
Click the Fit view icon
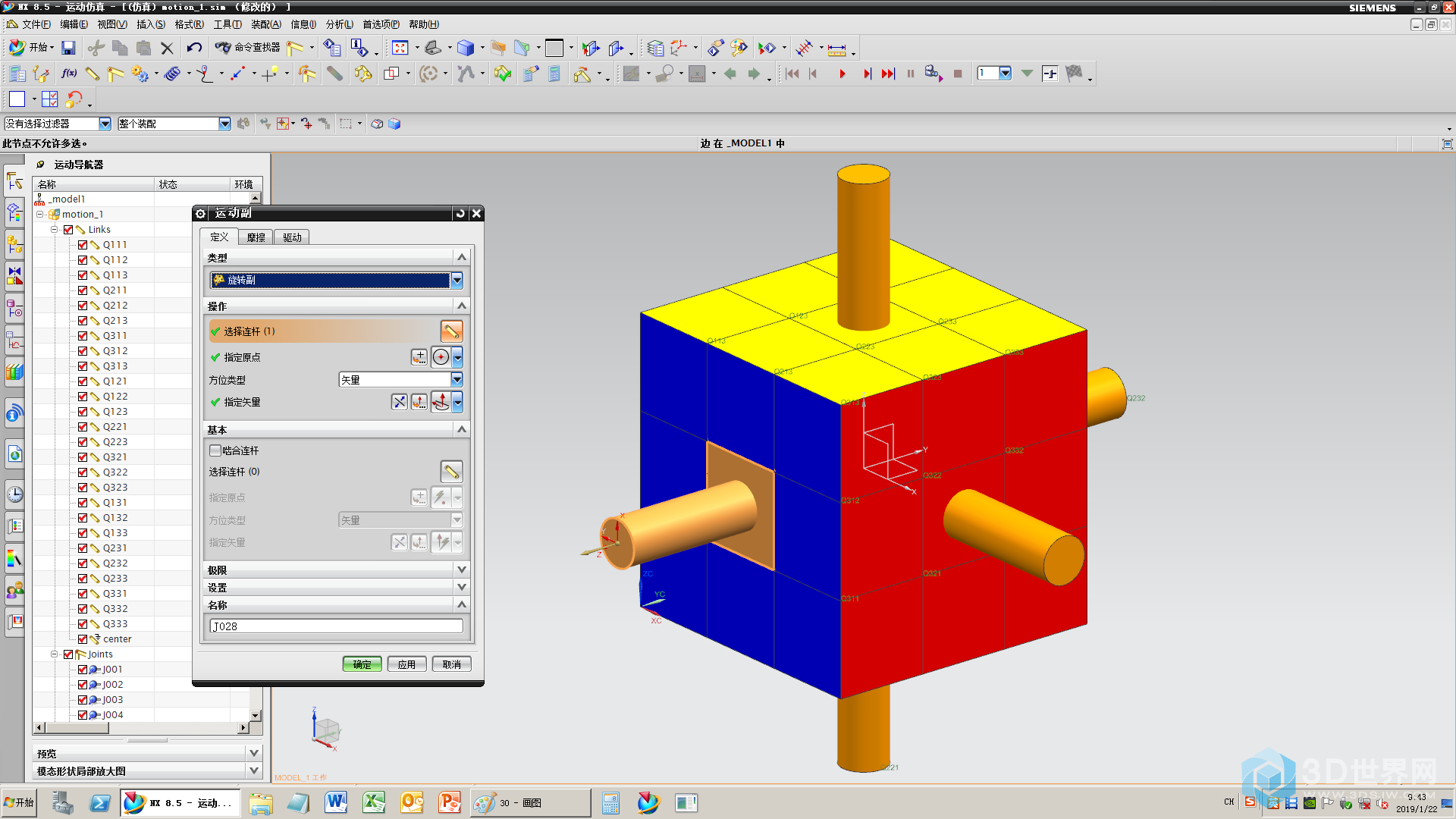pos(400,48)
